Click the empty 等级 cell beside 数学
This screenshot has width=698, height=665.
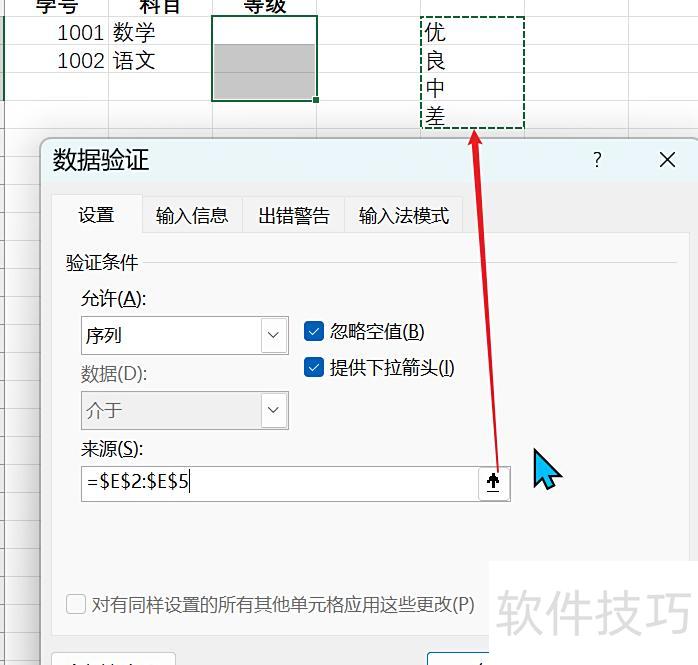(264, 31)
